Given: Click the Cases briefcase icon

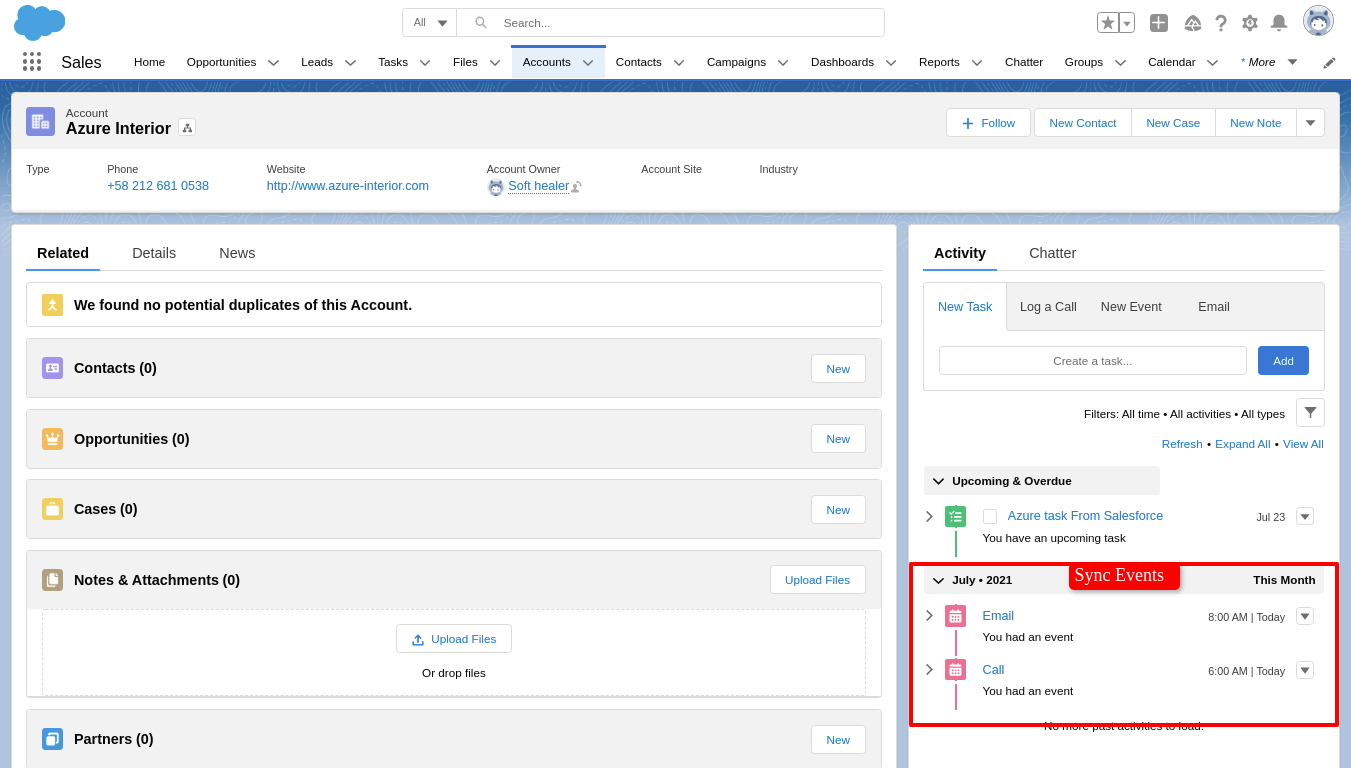Looking at the screenshot, I should pos(52,509).
